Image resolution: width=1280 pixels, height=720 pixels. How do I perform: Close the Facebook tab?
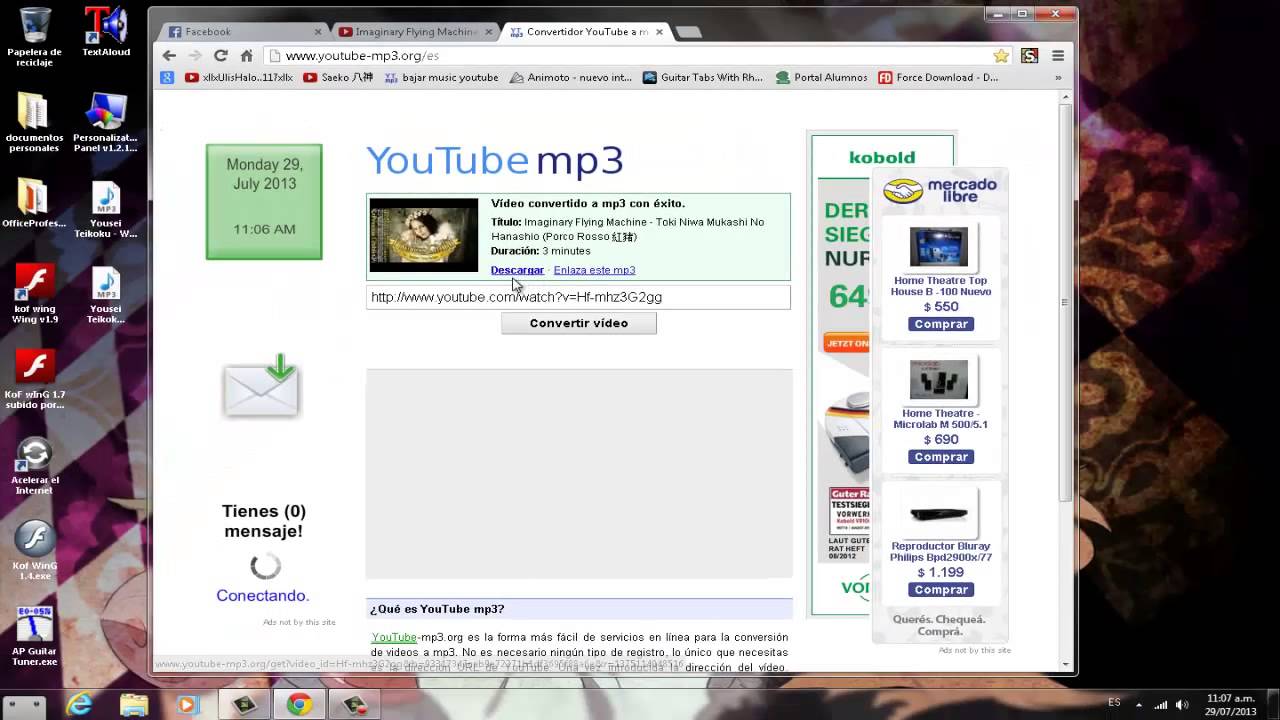tap(318, 32)
